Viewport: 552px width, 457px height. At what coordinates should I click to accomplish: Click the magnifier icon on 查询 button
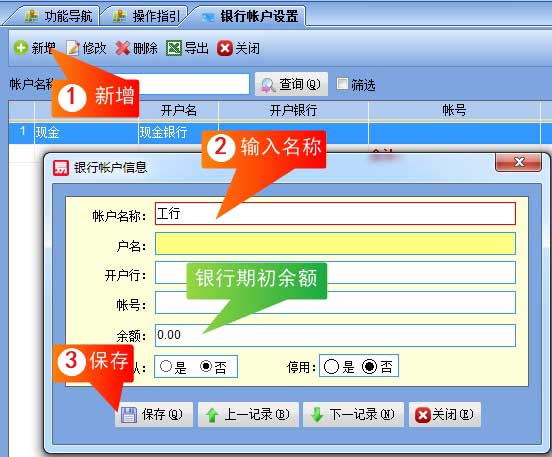point(268,85)
